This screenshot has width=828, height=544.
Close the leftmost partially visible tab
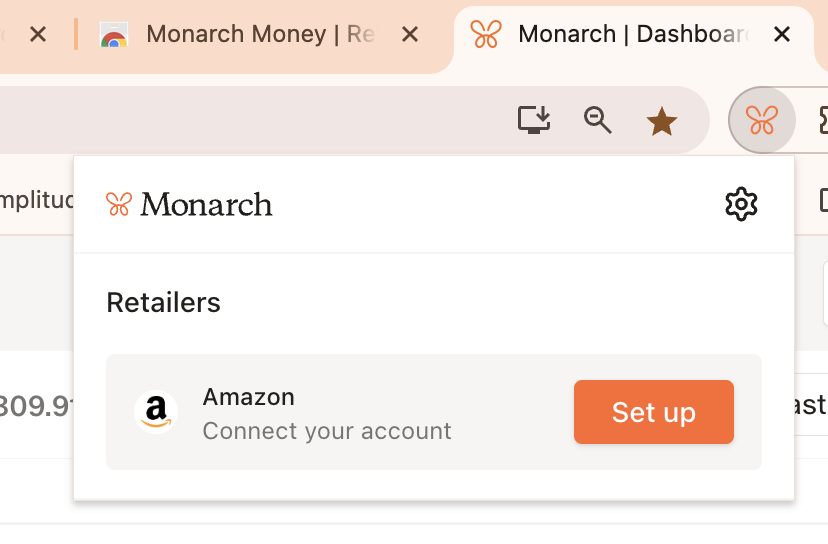(38, 35)
